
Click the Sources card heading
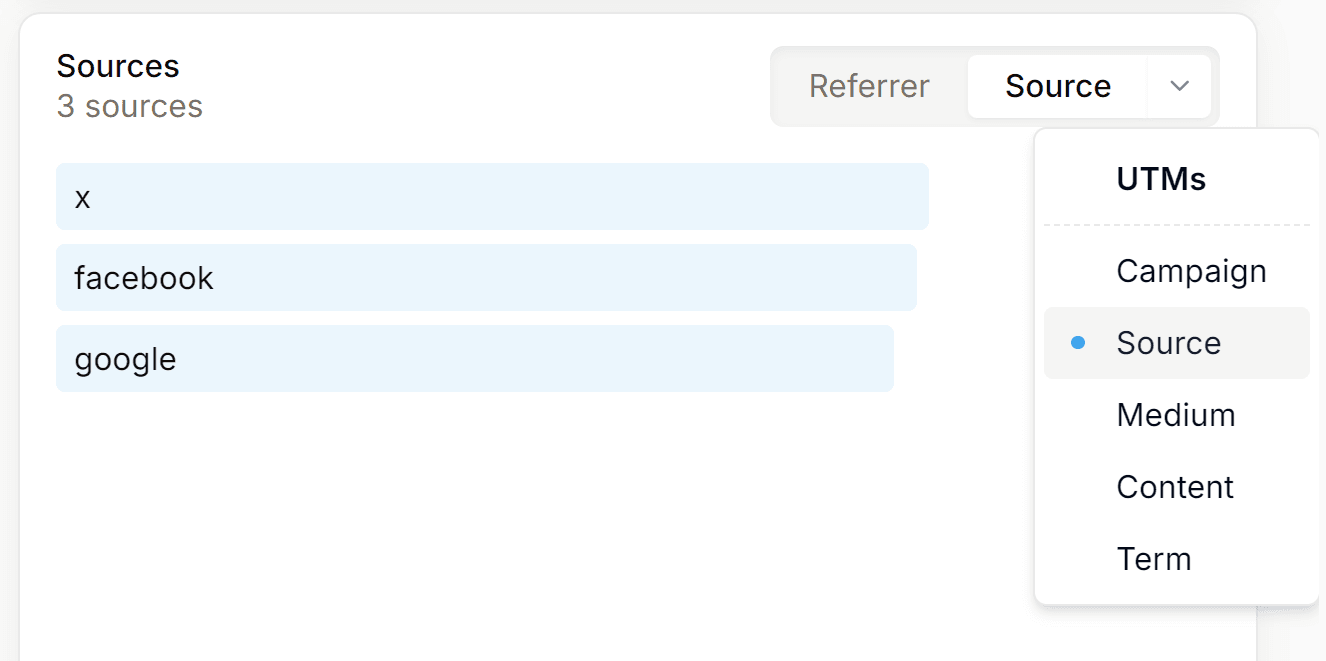pos(118,66)
